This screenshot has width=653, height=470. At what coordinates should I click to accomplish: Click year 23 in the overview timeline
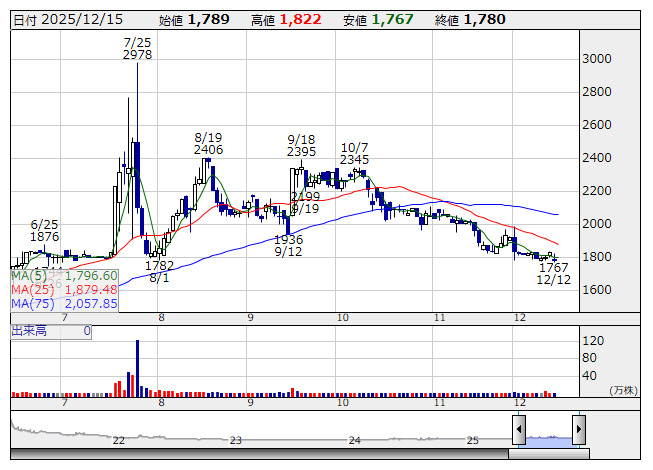point(236,440)
